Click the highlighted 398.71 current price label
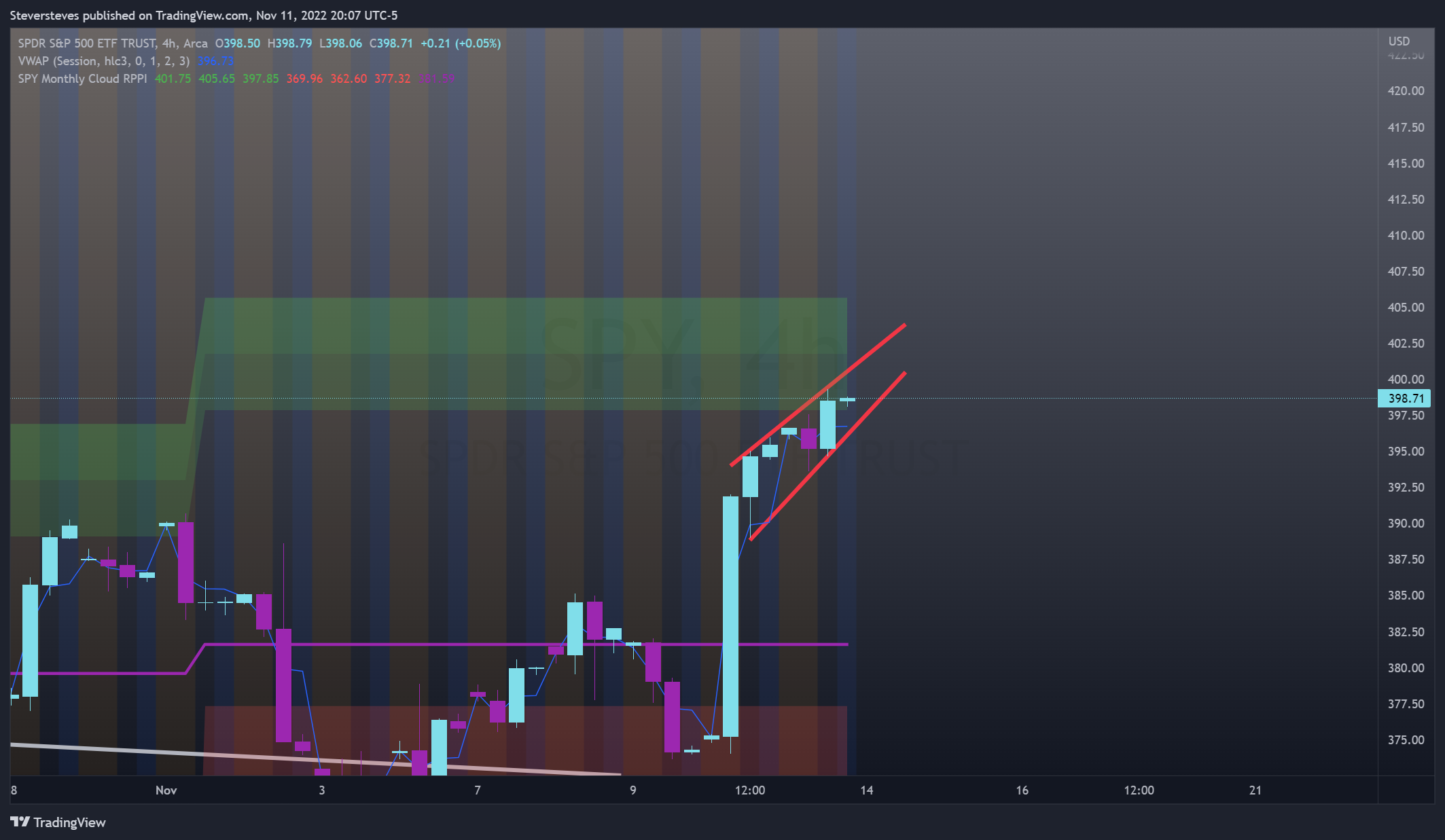This screenshot has height=840, width=1445. pyautogui.click(x=1404, y=399)
